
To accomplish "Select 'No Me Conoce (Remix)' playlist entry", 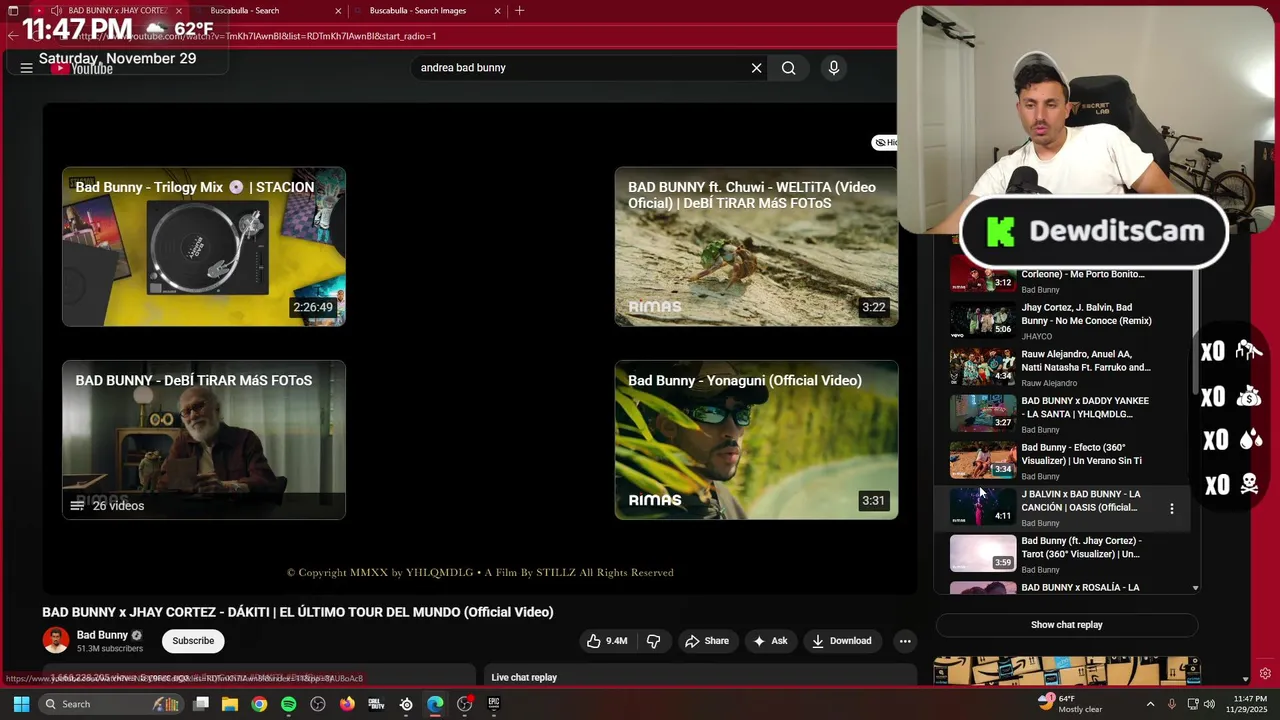I will [1063, 321].
